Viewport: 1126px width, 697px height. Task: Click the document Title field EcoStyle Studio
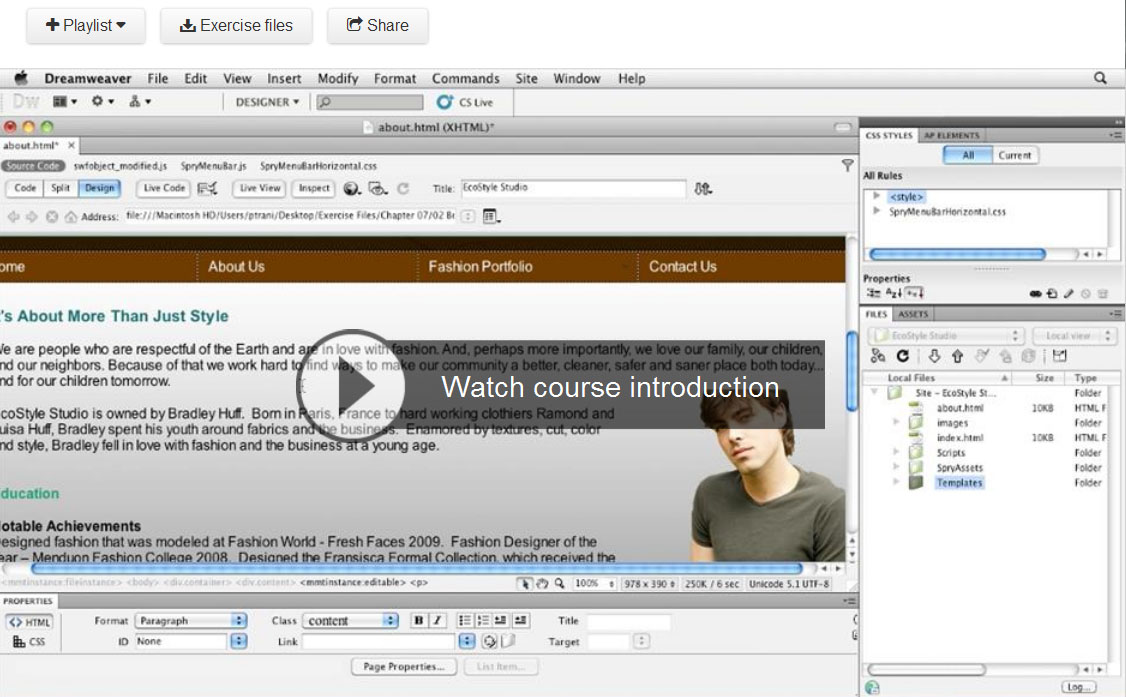click(573, 188)
